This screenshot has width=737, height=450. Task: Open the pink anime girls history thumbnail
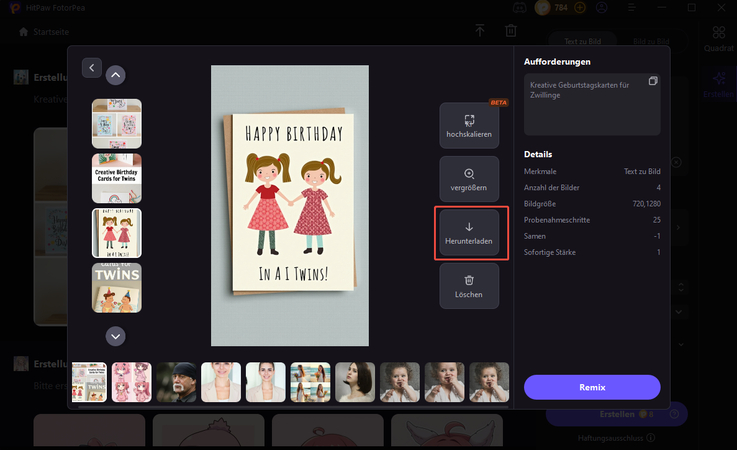point(132,382)
